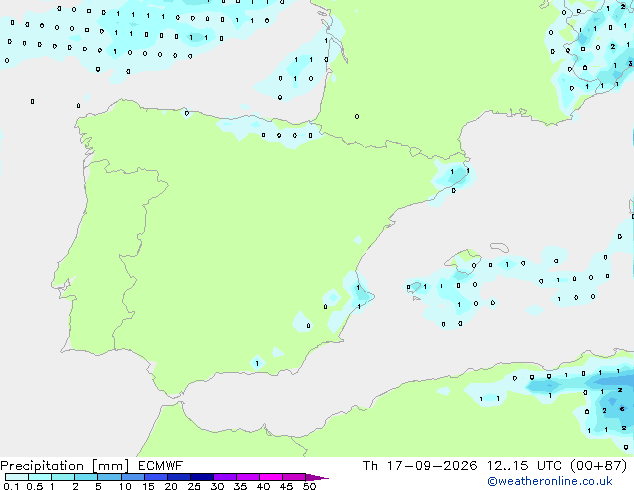Click the weatheronline.co.uk copyright link
This screenshot has width=634, height=490.
point(550,481)
